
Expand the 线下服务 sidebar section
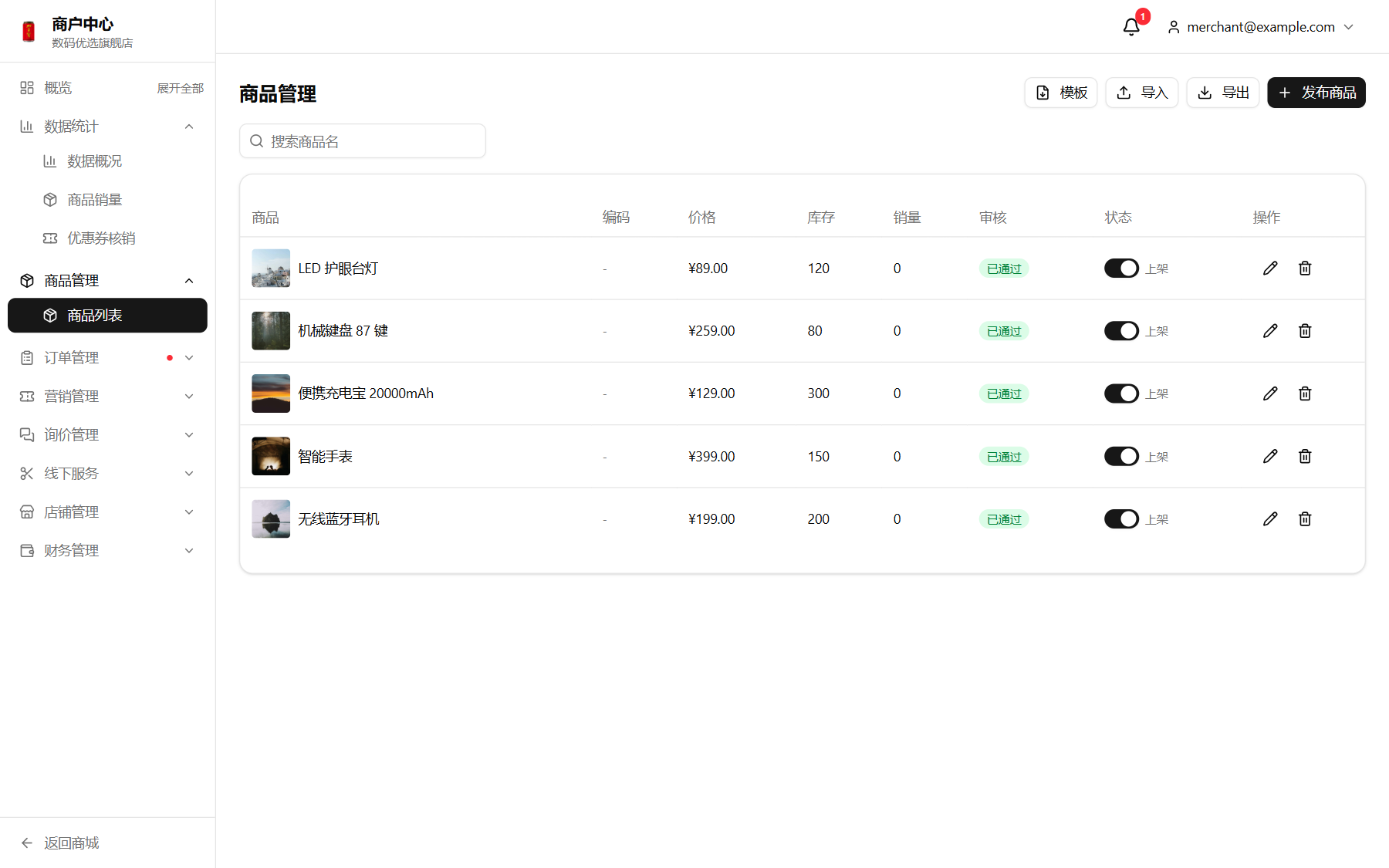point(107,474)
